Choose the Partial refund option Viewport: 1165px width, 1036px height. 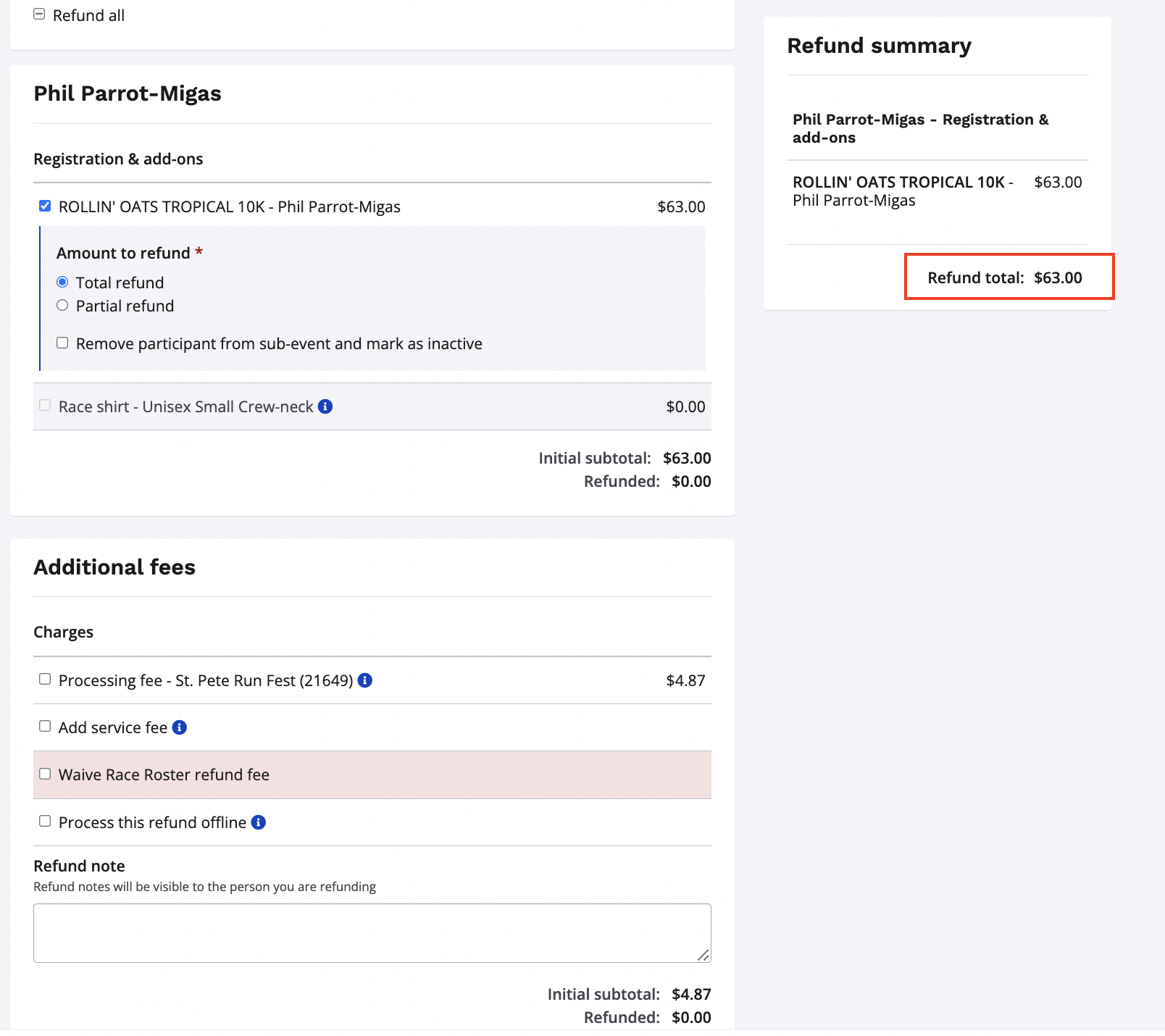(62, 306)
